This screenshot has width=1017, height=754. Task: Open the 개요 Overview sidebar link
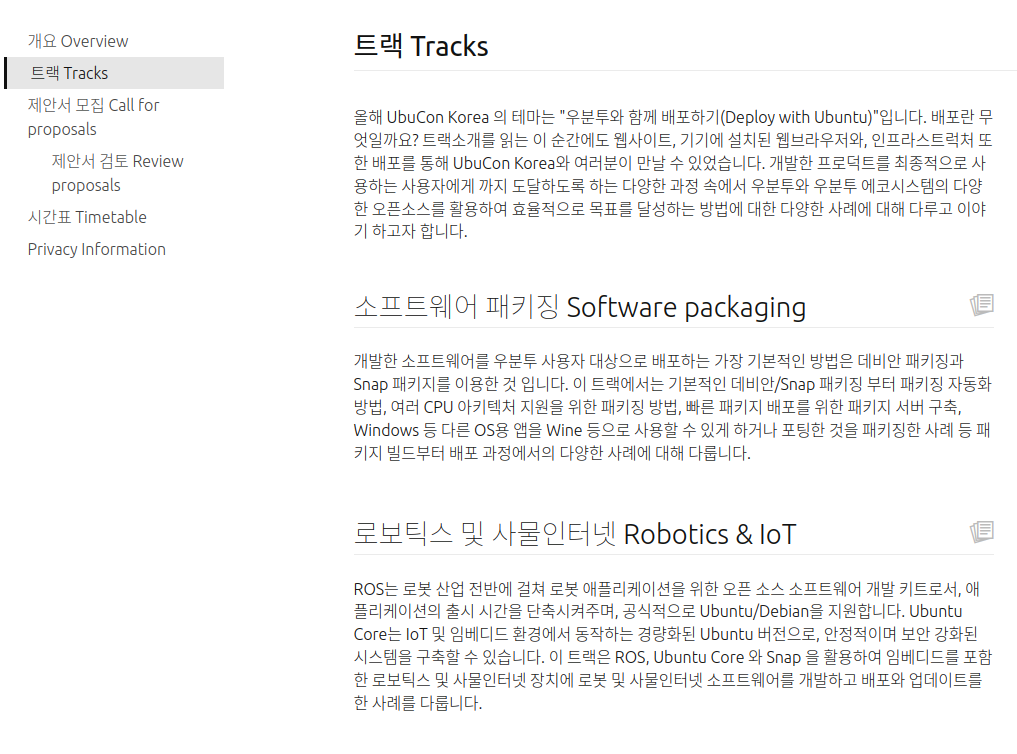click(x=78, y=41)
